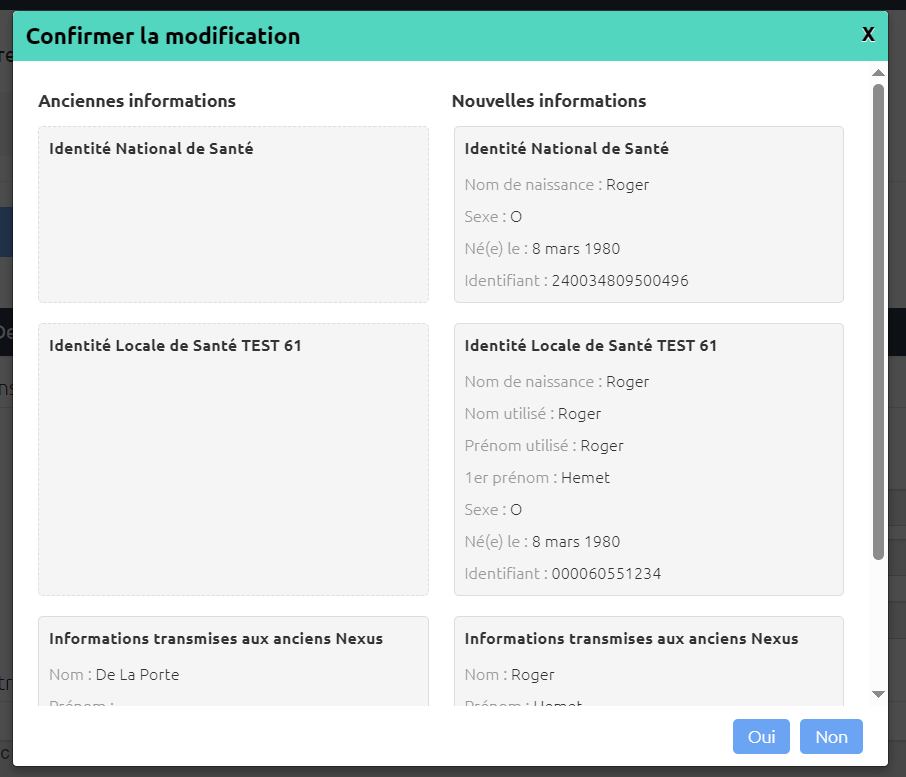
Task: Click old Nexus name De La Porte
Action: coord(138,675)
